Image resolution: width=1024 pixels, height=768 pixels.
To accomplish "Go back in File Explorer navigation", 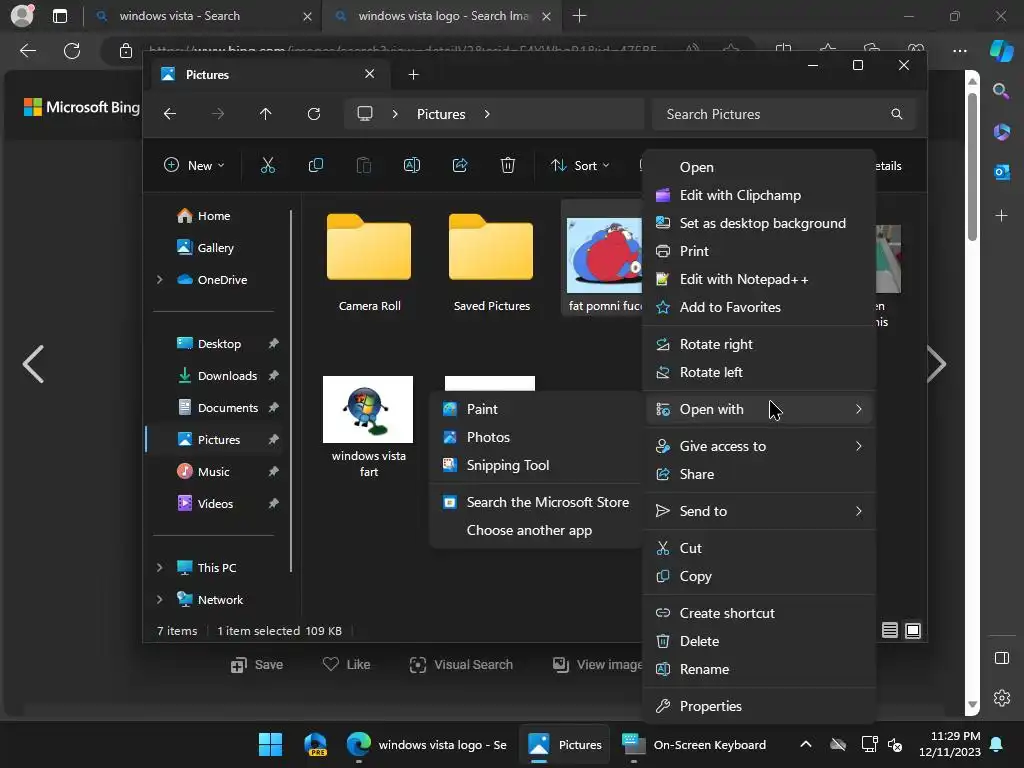I will point(170,114).
